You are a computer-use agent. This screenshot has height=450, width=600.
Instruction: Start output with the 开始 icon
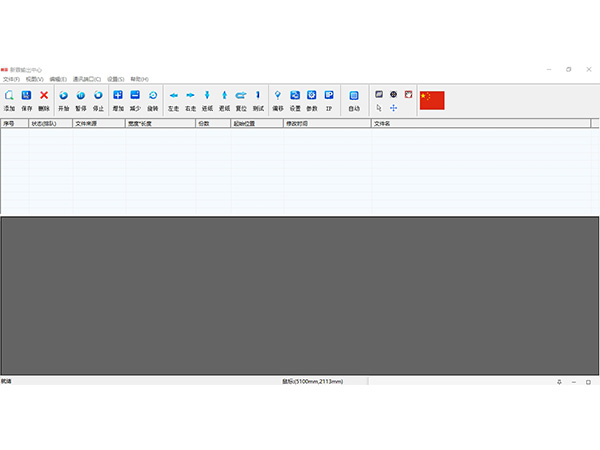click(64, 98)
